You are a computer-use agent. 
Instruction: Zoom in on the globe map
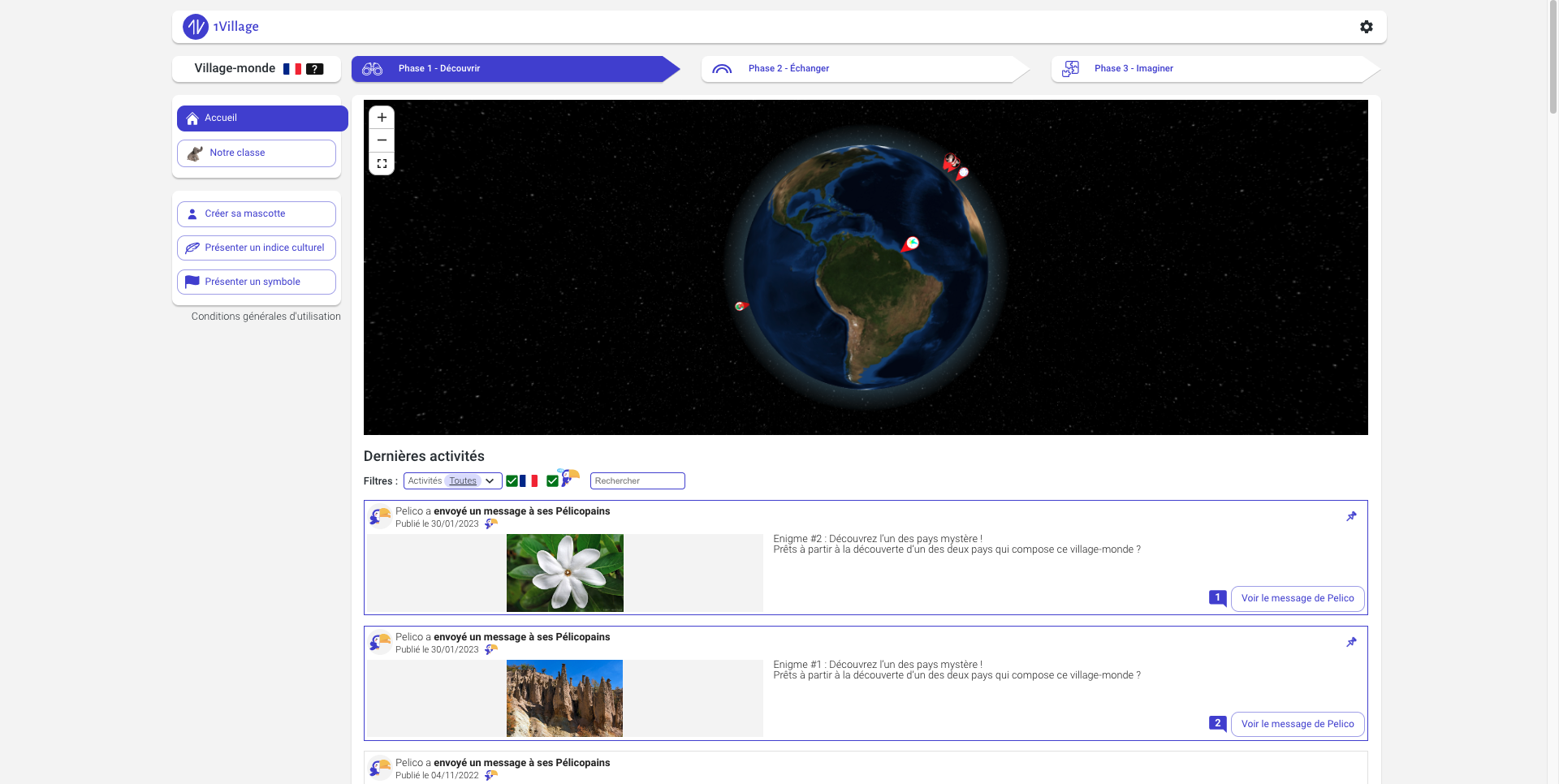[x=382, y=118]
